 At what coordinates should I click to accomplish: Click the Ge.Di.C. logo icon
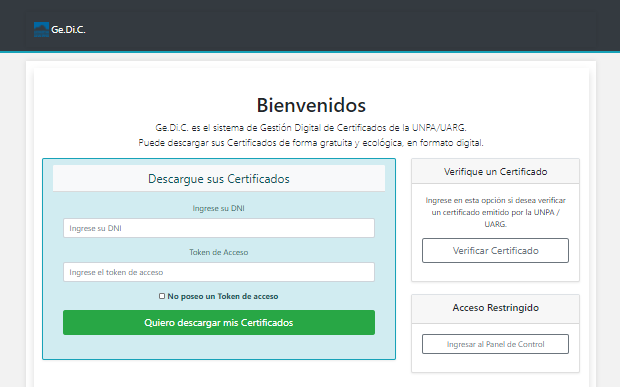42,30
